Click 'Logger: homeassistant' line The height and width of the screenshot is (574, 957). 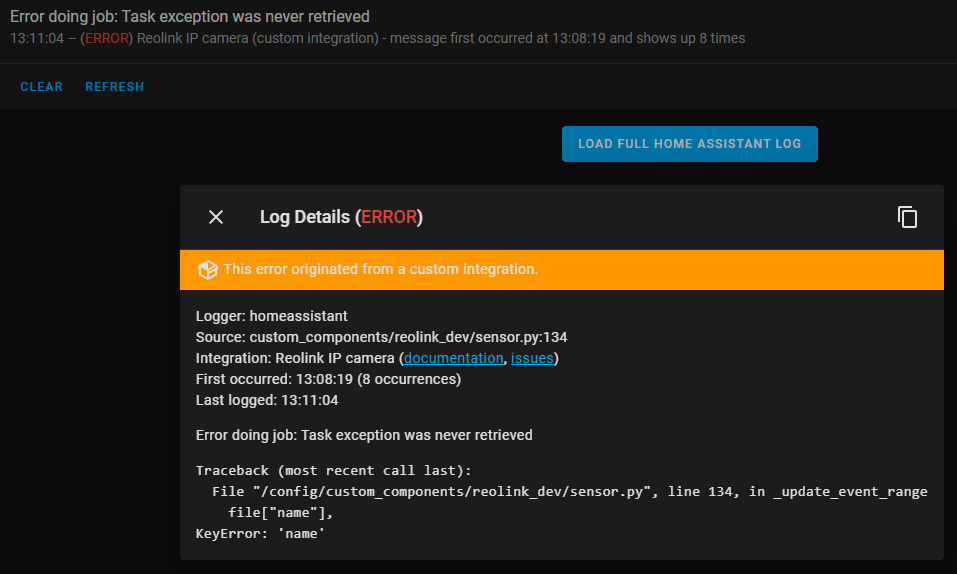[272, 316]
